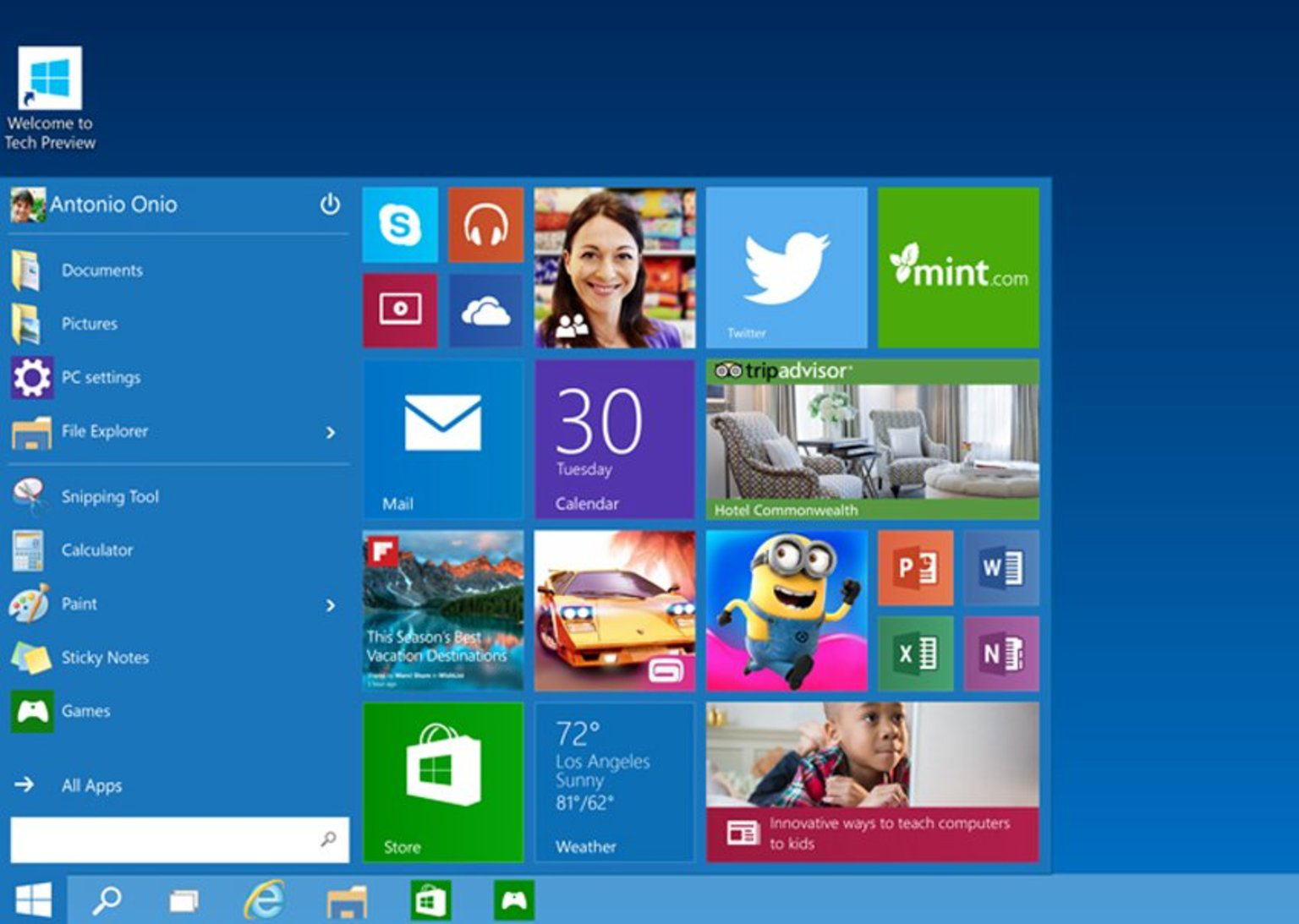Select PC settings in the Start menu
The width and height of the screenshot is (1299, 924).
pos(100,377)
